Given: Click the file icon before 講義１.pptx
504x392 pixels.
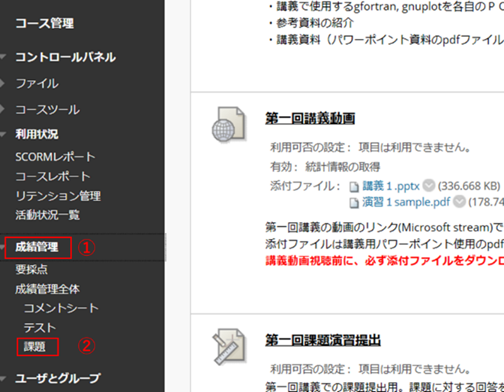Looking at the screenshot, I should 354,187.
